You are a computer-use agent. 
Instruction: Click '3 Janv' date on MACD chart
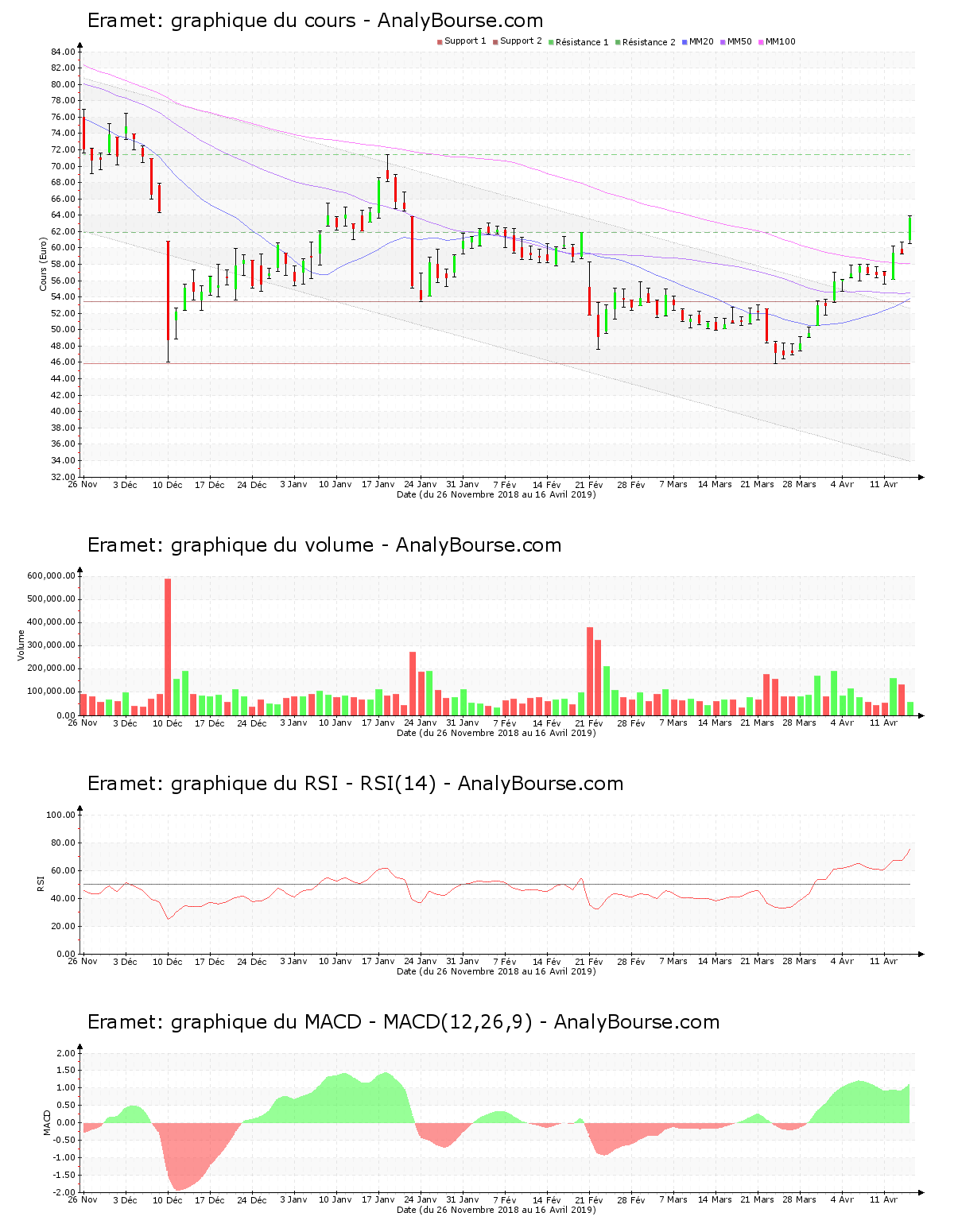coord(294,1200)
